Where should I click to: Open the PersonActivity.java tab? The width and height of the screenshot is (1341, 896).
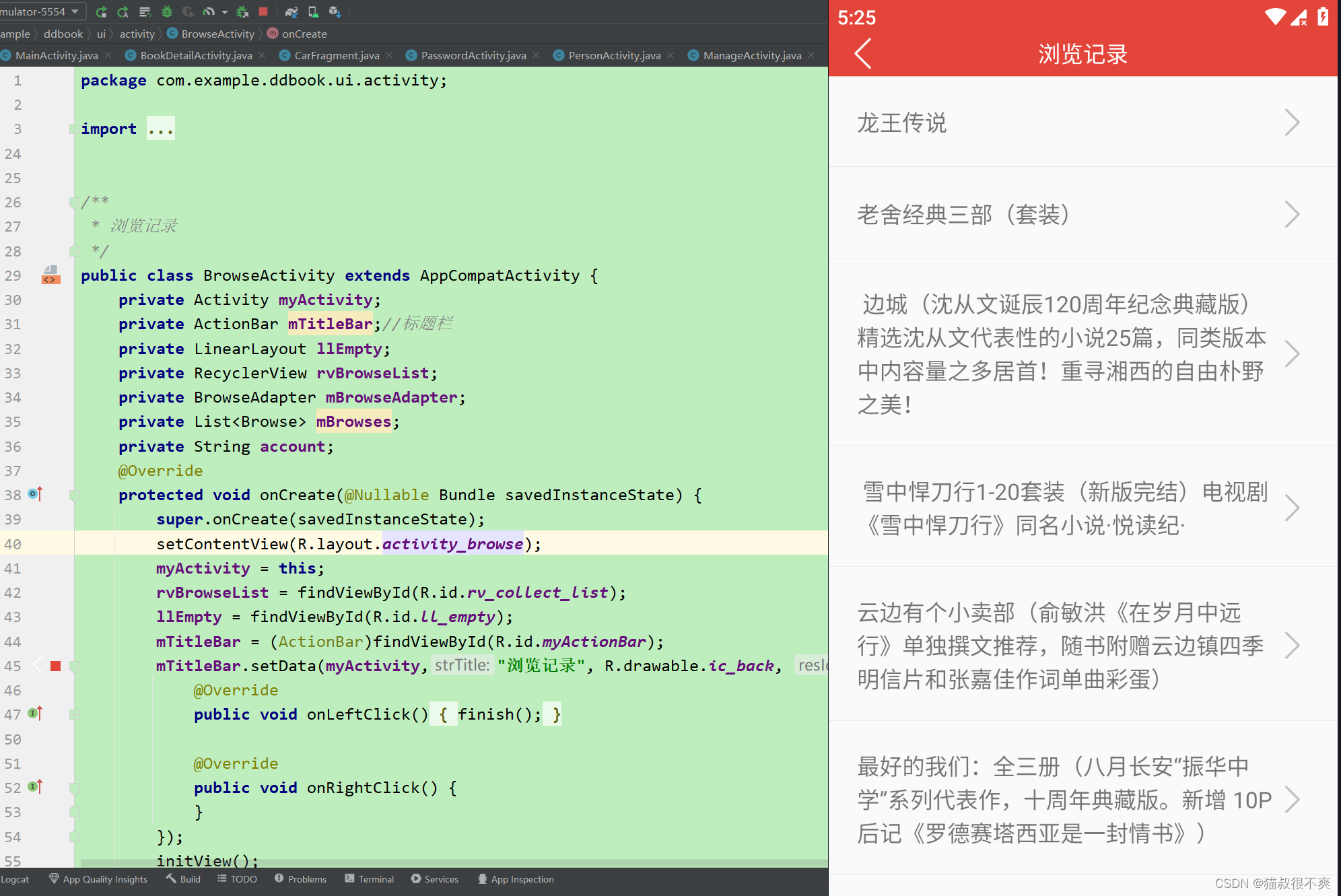[607, 55]
